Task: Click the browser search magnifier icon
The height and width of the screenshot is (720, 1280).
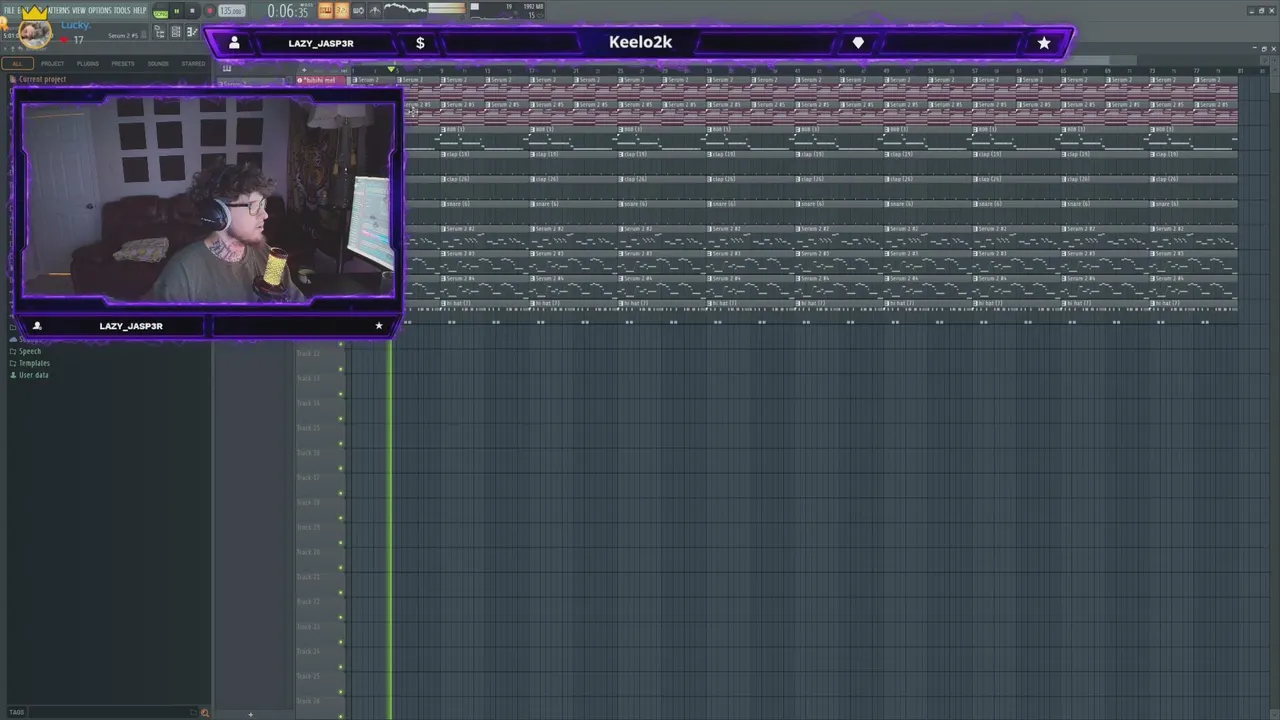Action: tap(205, 712)
